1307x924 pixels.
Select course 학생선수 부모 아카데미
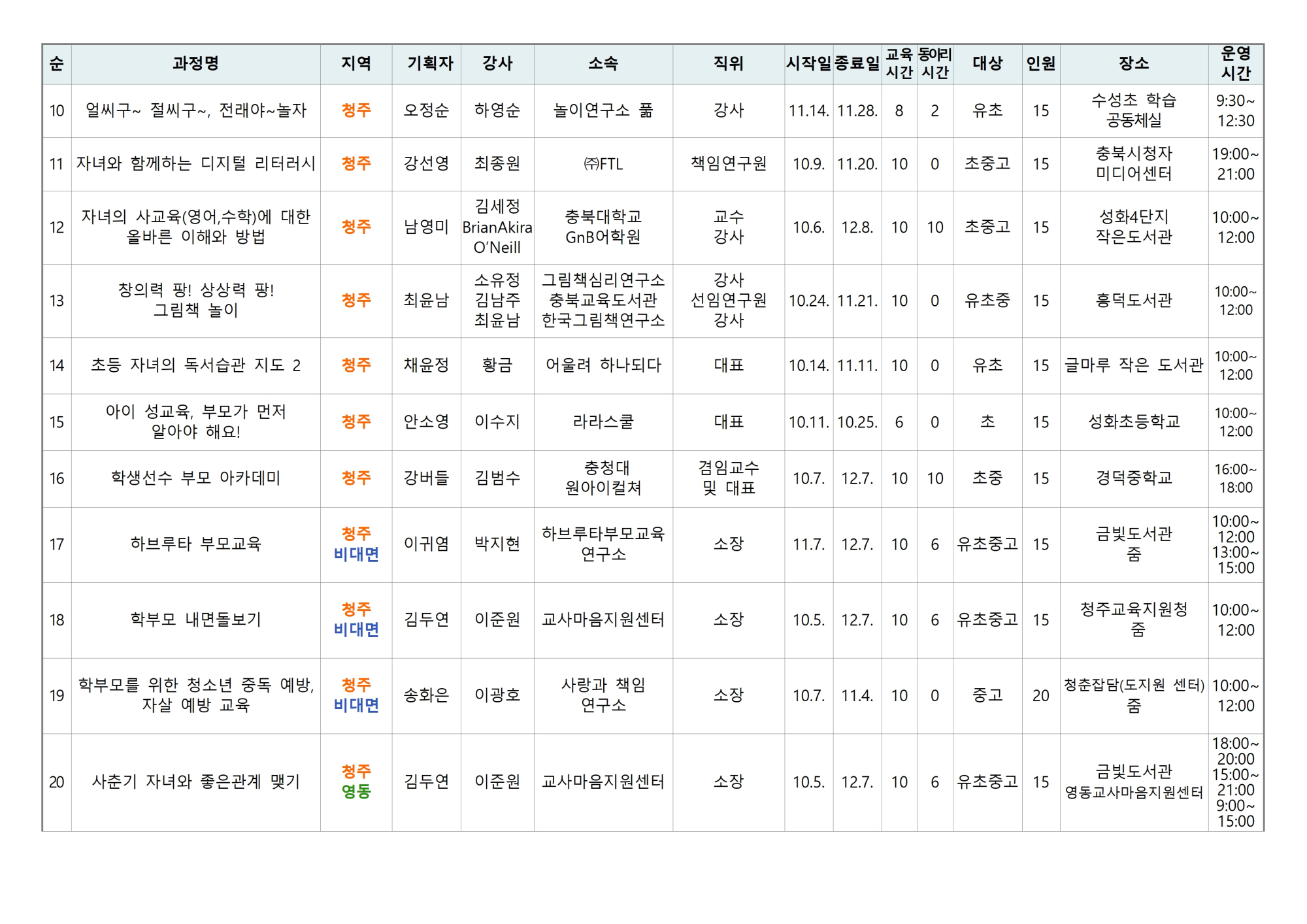tap(195, 478)
